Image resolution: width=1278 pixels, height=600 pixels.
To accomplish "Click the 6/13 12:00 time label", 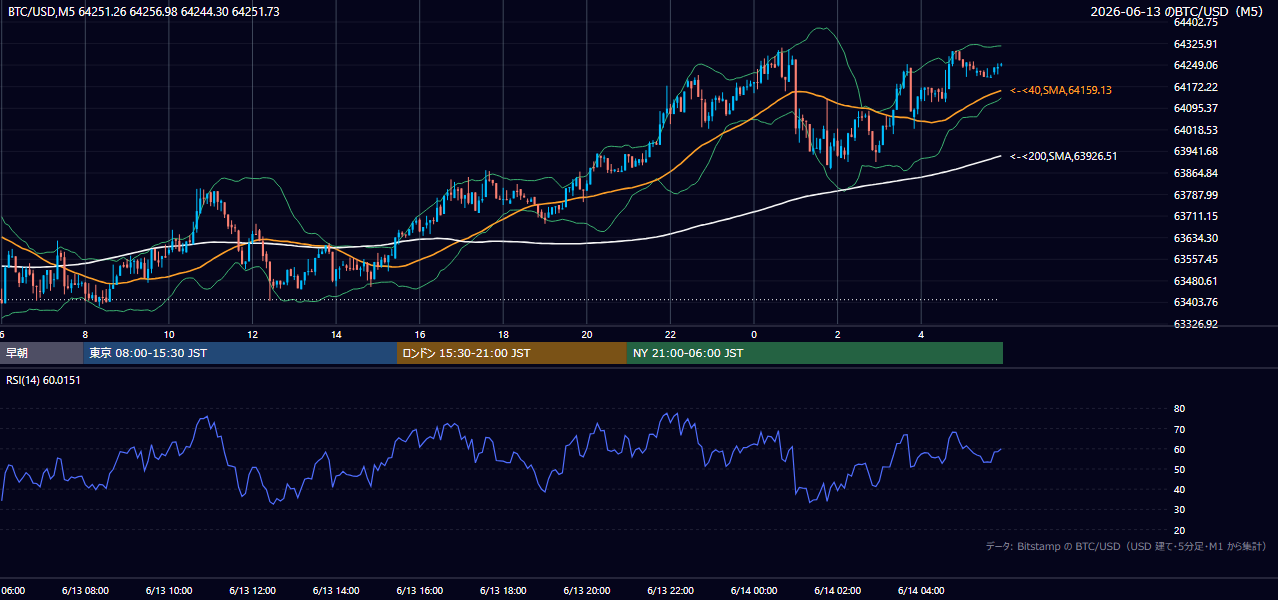I will pyautogui.click(x=252, y=590).
